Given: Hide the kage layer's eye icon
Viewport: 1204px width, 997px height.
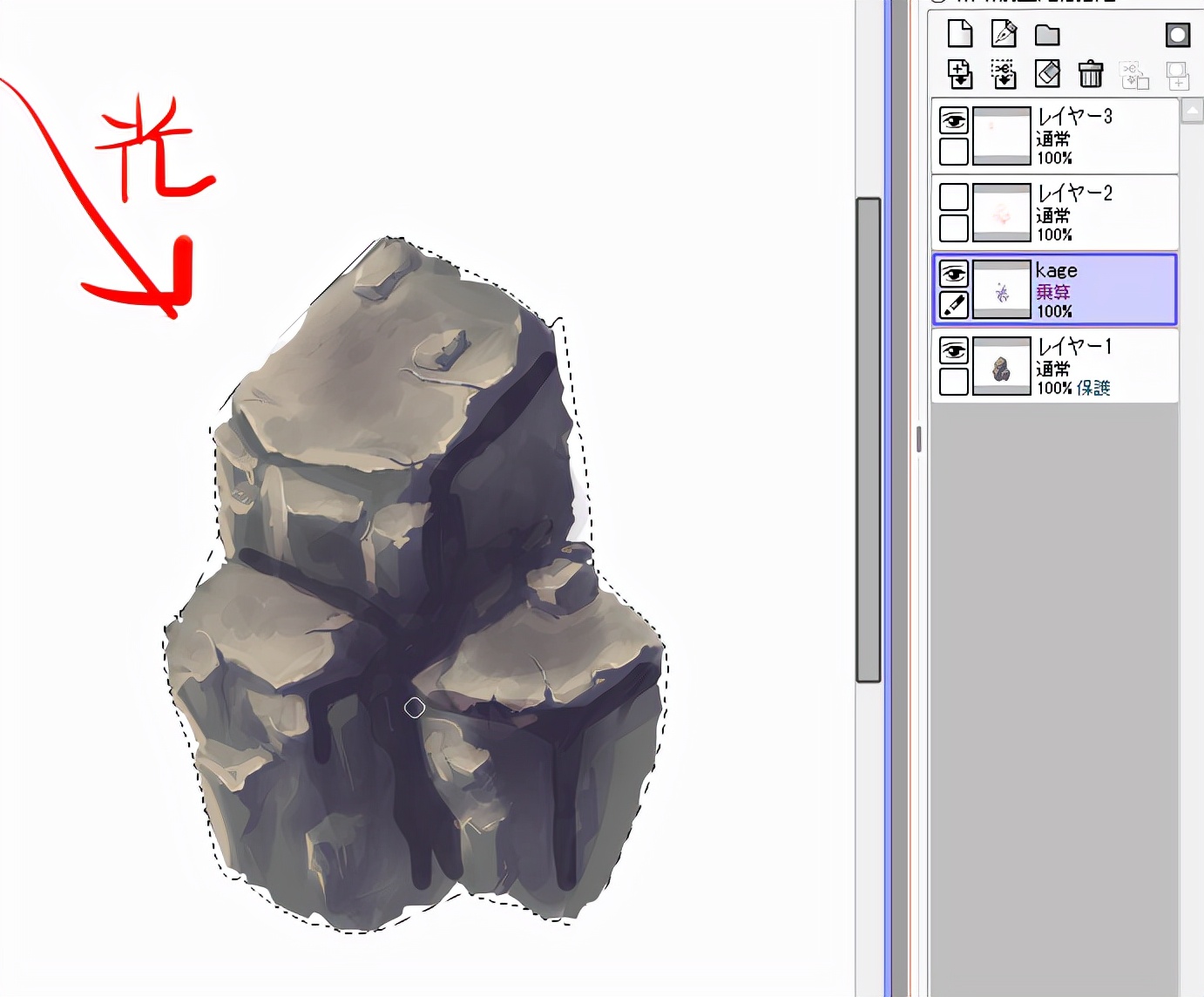Looking at the screenshot, I should point(954,274).
